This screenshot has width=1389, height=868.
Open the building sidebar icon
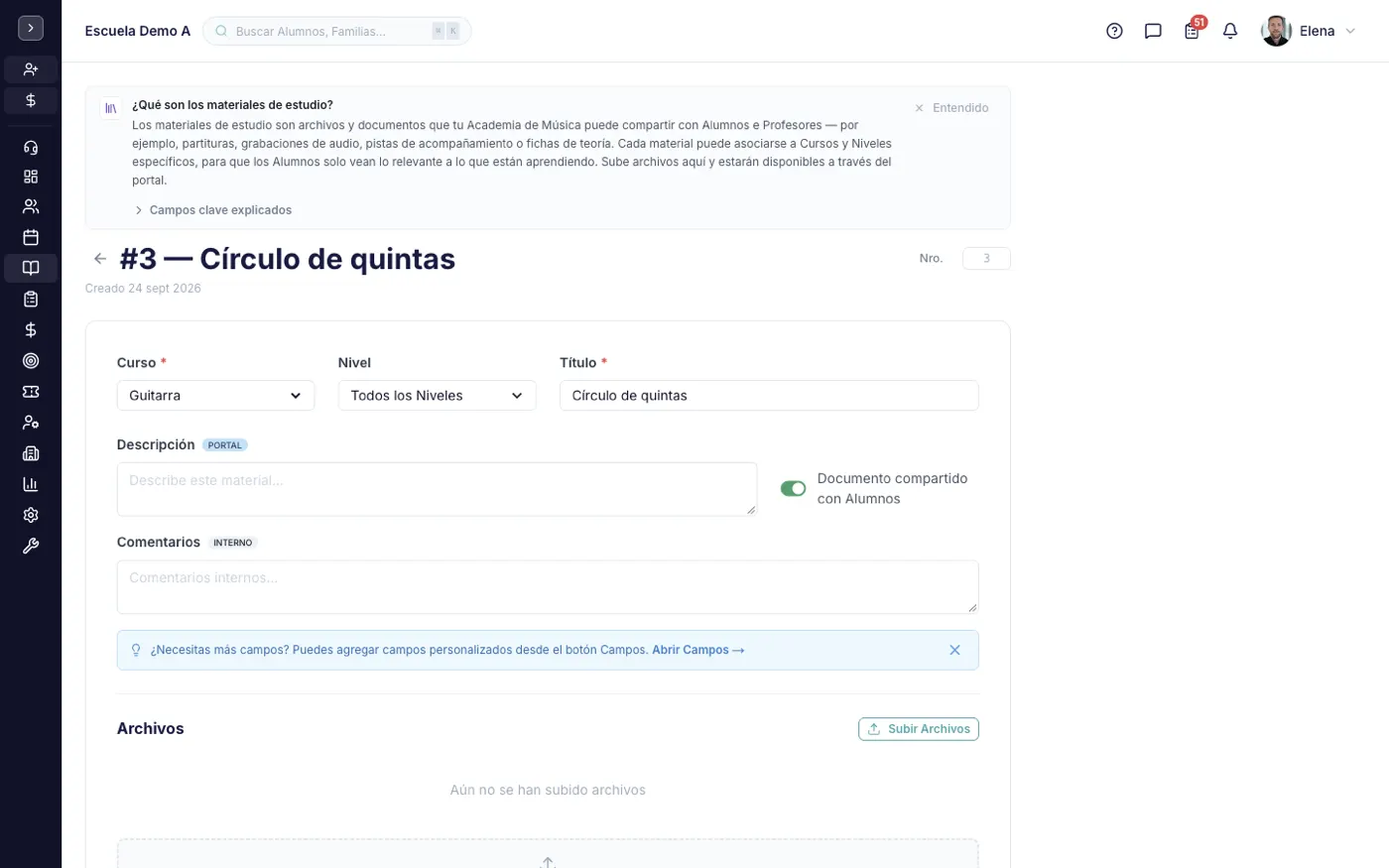click(x=31, y=453)
